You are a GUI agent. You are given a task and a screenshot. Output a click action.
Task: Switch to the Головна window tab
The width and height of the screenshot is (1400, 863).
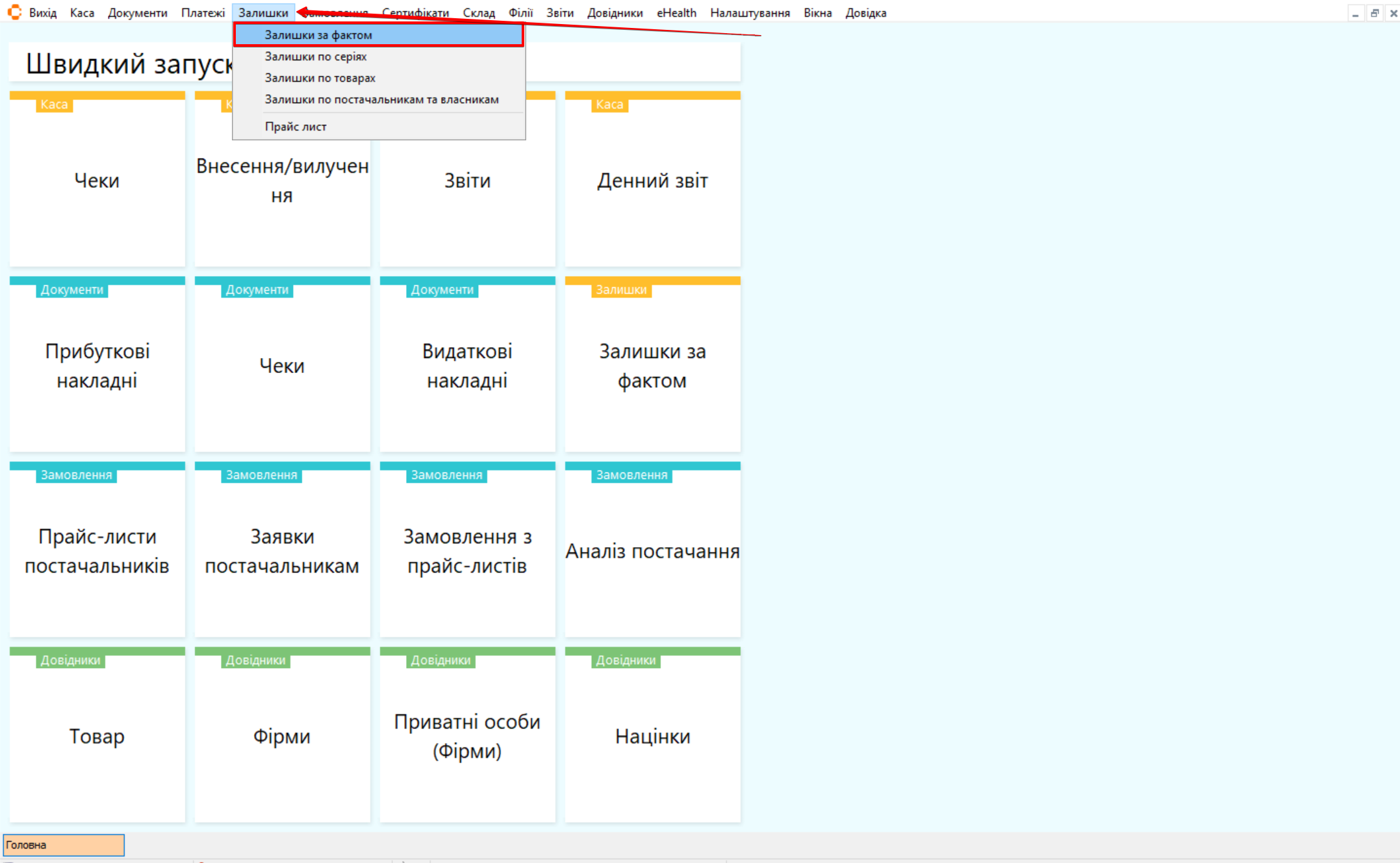click(64, 845)
